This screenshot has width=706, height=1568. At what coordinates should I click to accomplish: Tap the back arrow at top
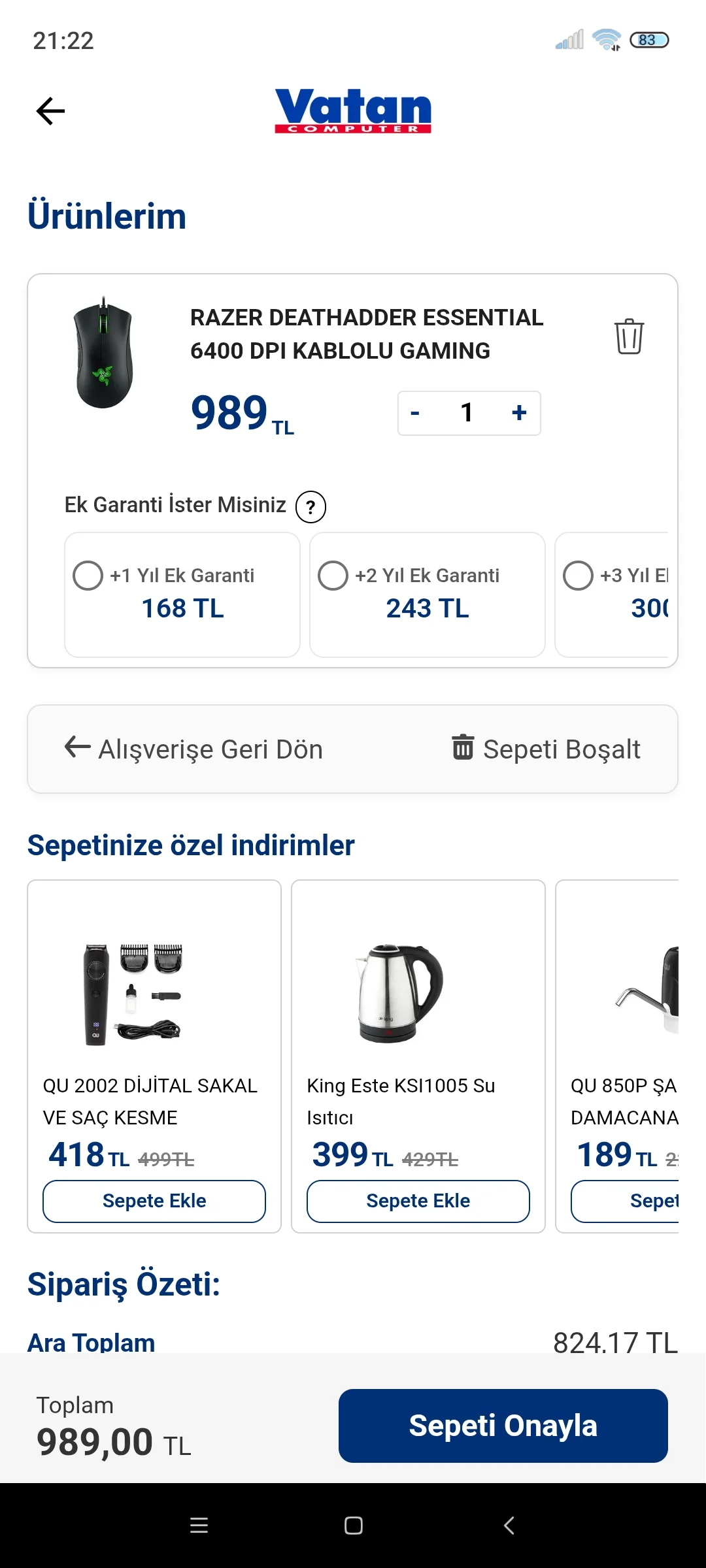(50, 111)
